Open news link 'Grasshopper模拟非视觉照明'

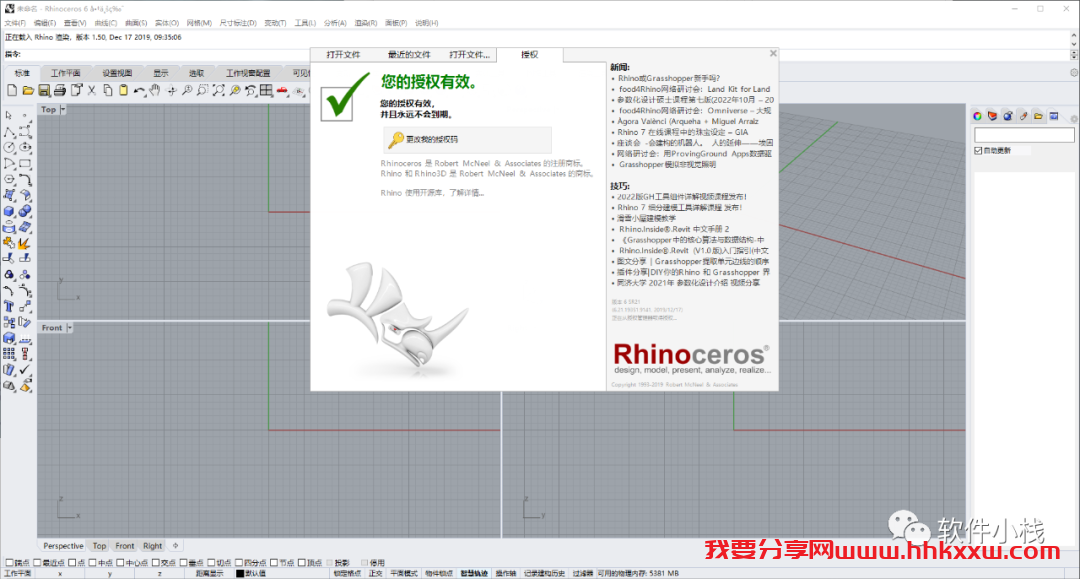coord(667,165)
